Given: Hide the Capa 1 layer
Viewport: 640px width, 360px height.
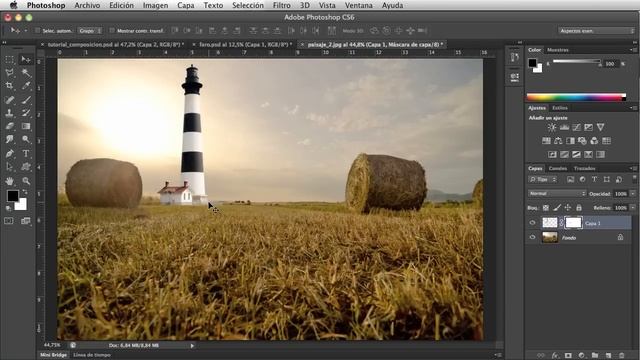Looking at the screenshot, I should (532, 223).
